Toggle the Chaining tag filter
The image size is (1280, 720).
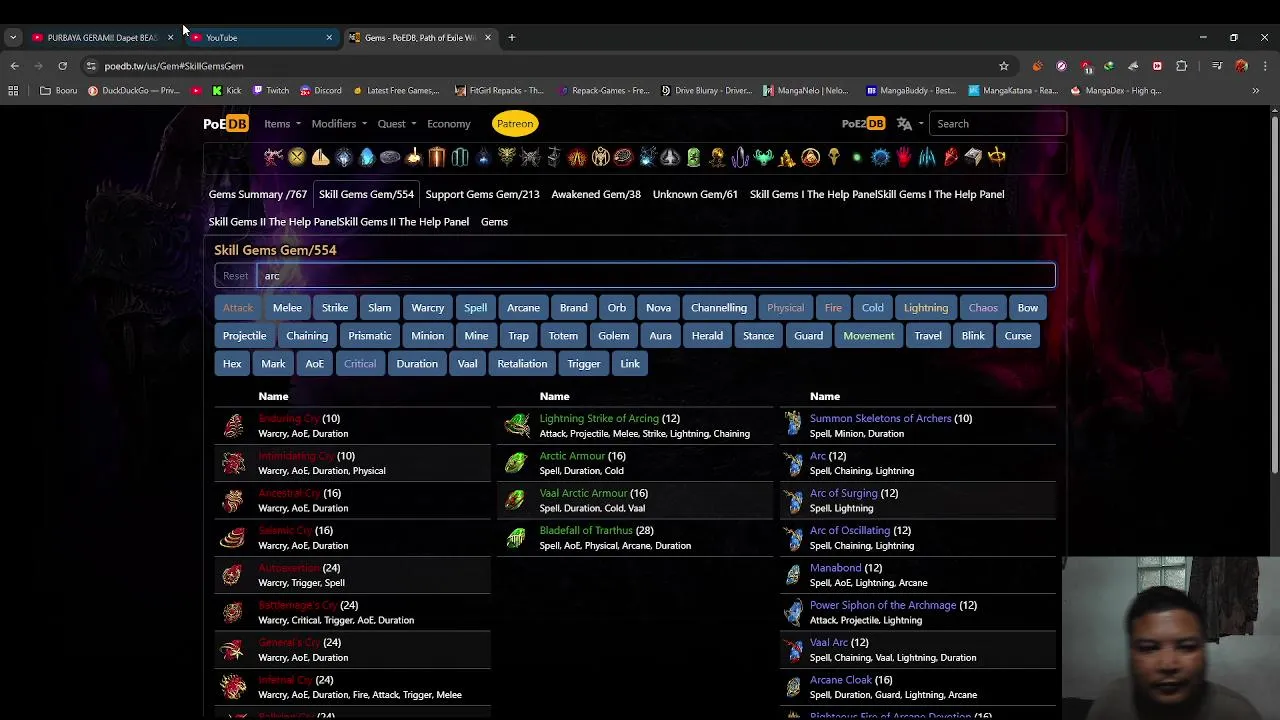pos(307,336)
